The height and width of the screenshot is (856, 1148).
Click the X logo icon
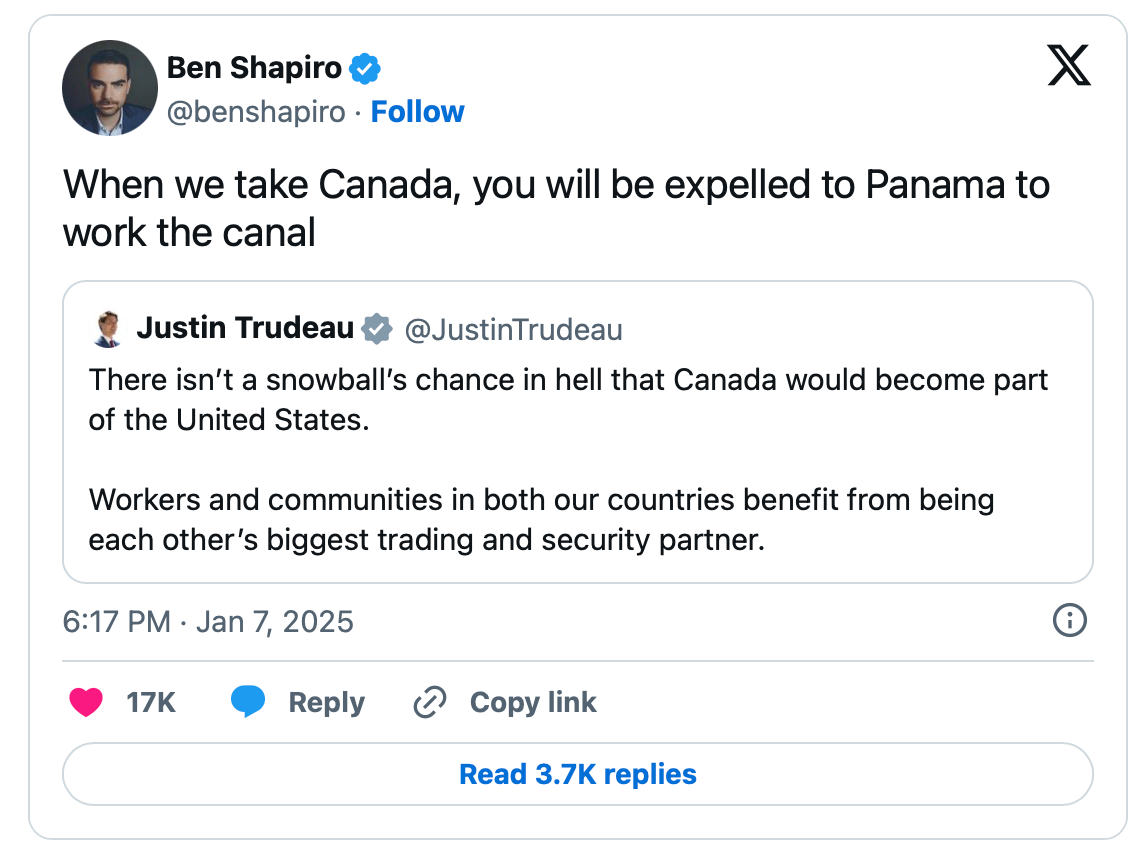click(1069, 65)
